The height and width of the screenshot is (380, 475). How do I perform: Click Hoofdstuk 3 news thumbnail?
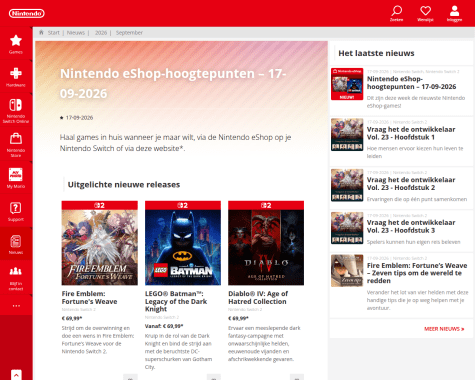point(347,228)
